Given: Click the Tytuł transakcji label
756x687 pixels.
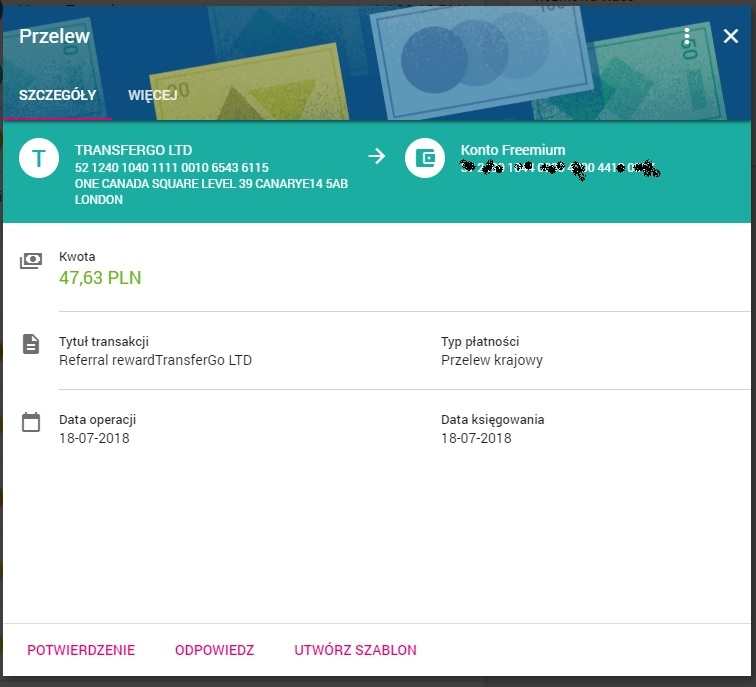Looking at the screenshot, I should point(104,342).
